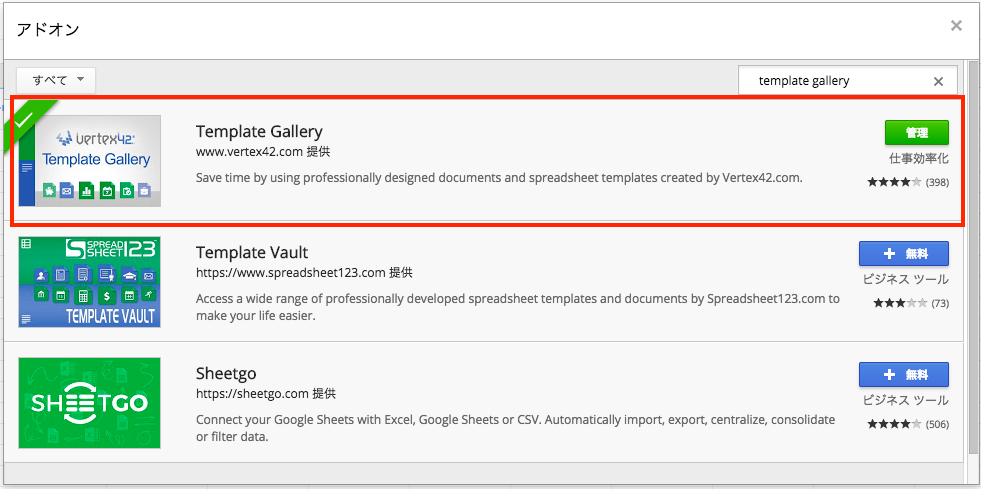Open the Template Gallery title link

pyautogui.click(x=259, y=131)
